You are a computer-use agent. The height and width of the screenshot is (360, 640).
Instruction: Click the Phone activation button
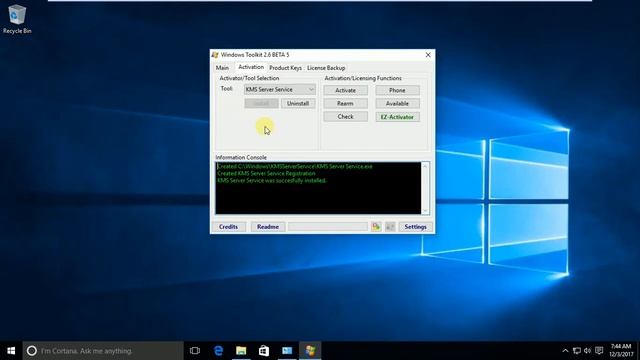pyautogui.click(x=397, y=90)
